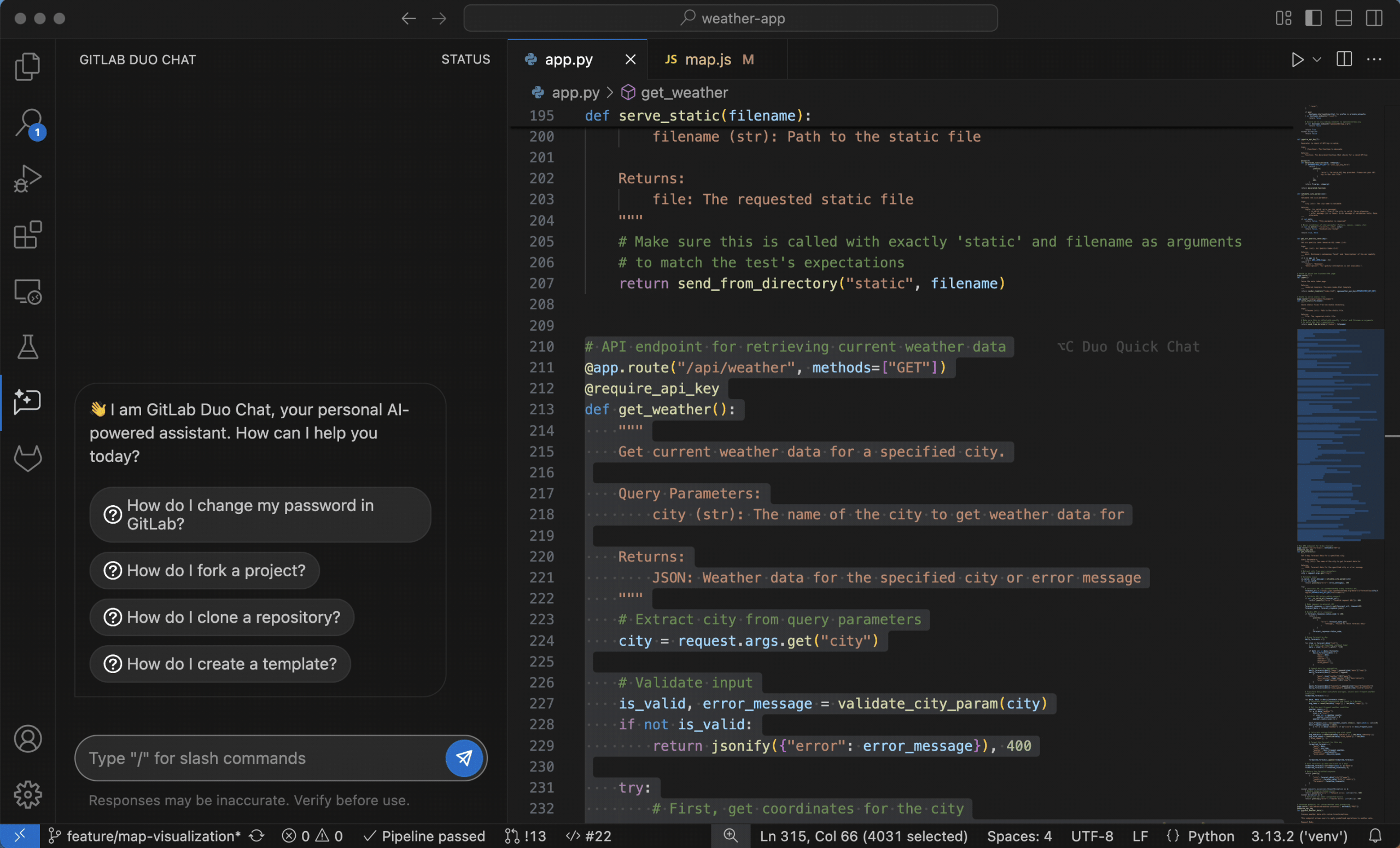Run Python file with play icon
The height and width of the screenshot is (848, 1400).
pyautogui.click(x=1297, y=60)
